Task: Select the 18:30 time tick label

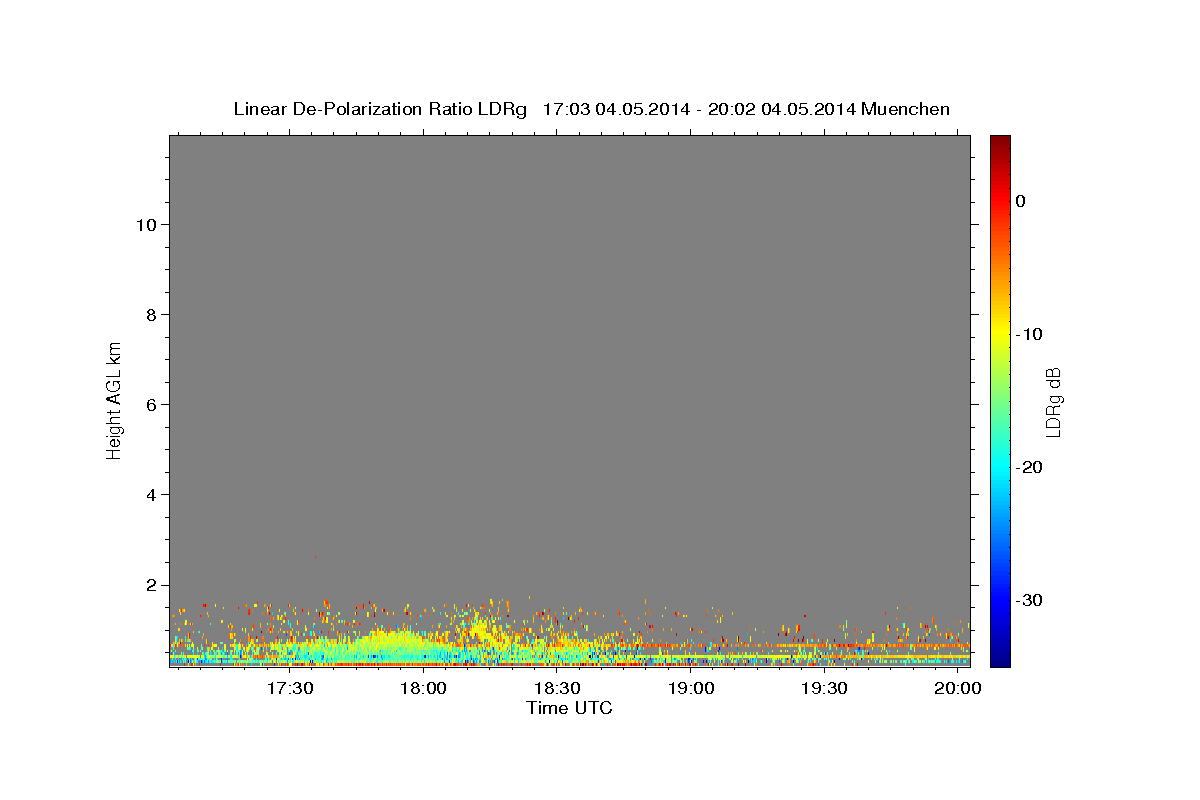Action: tap(557, 689)
